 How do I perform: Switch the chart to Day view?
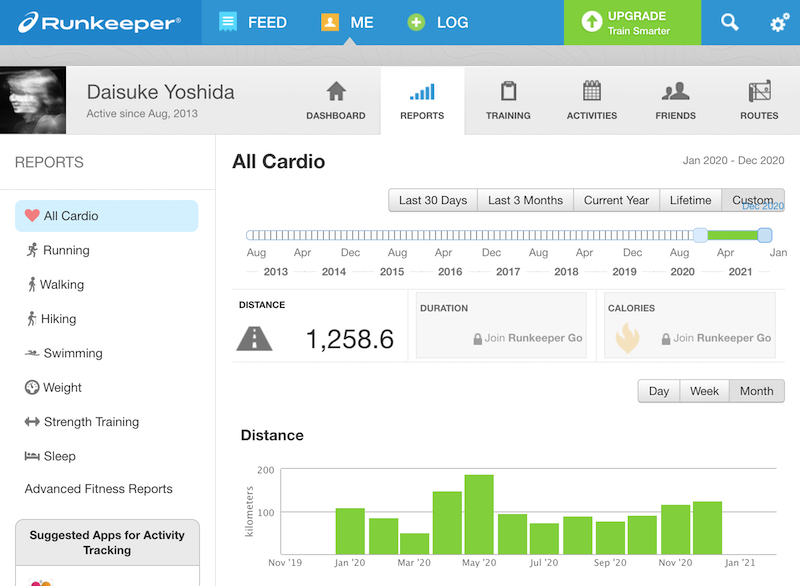(659, 391)
